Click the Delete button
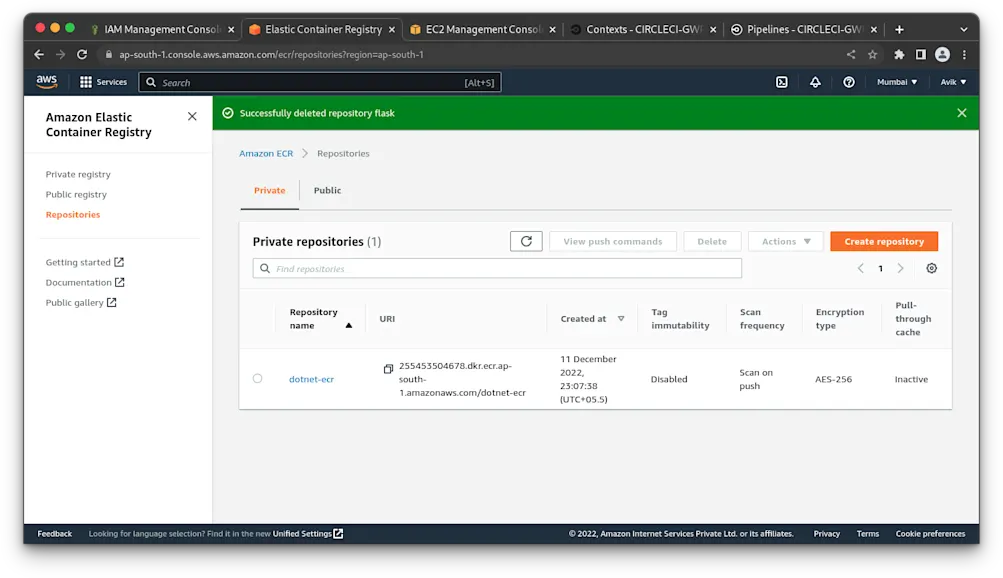Image resolution: width=1003 pixels, height=578 pixels. click(712, 241)
